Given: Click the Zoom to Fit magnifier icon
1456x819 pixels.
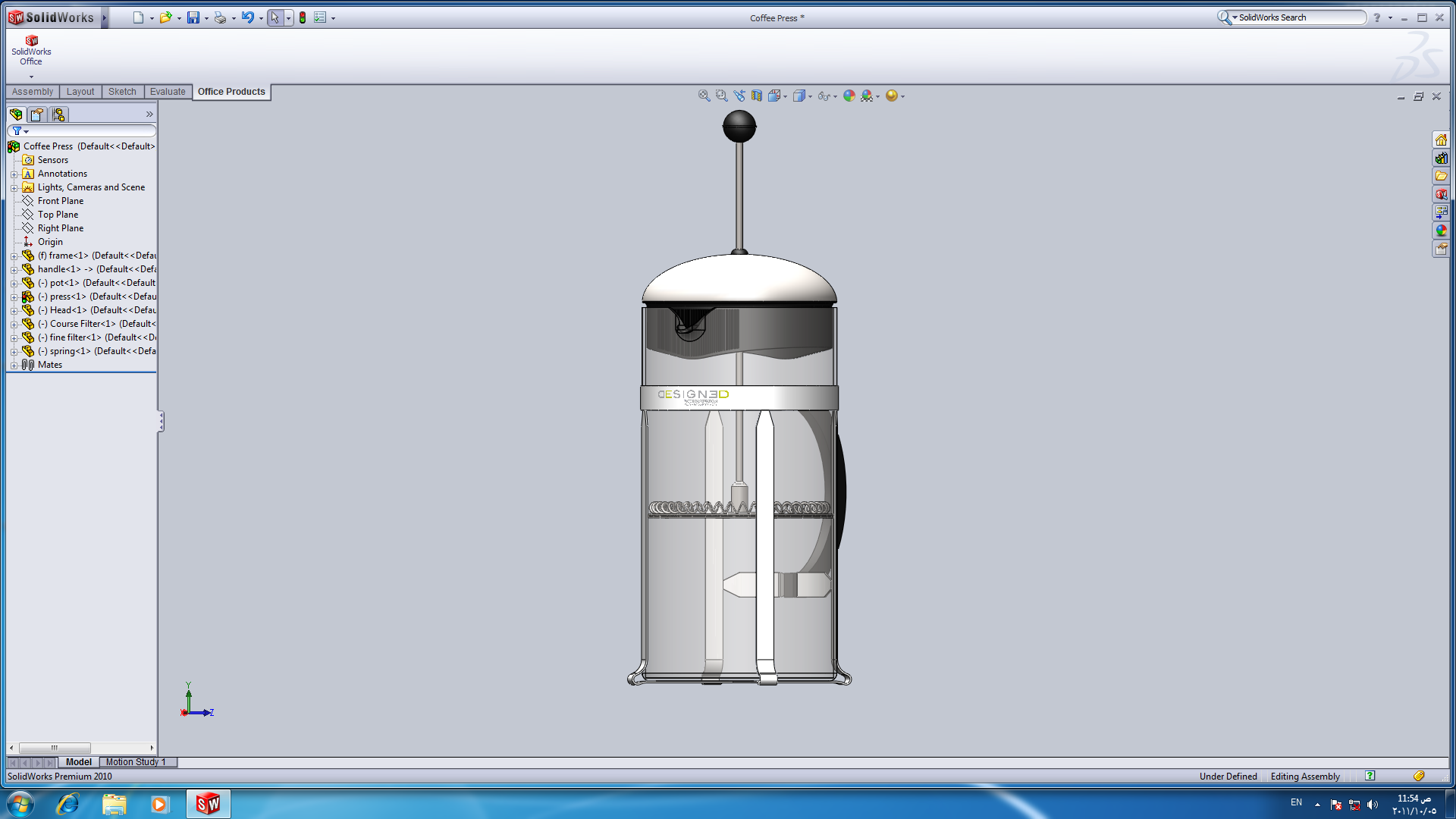Looking at the screenshot, I should [704, 96].
